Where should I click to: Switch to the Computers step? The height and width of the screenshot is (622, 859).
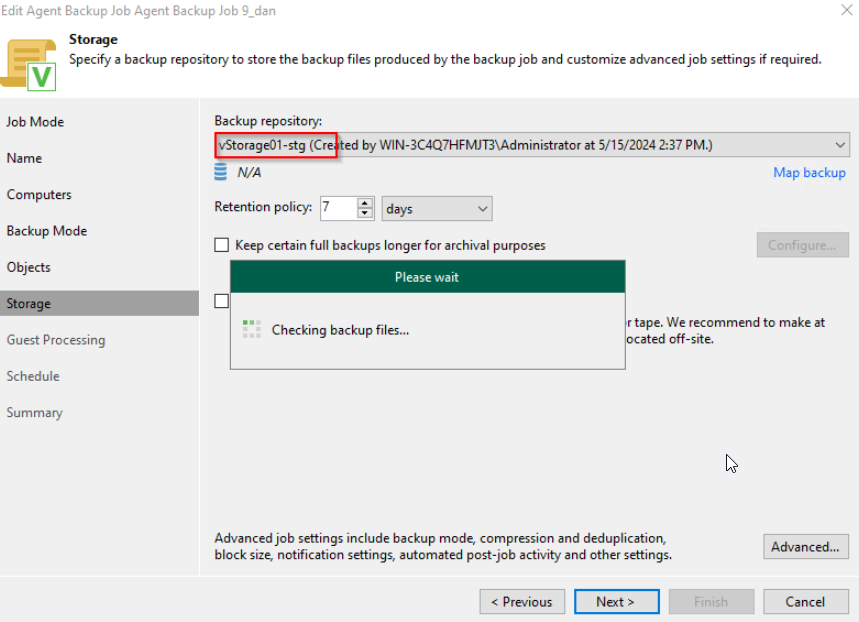point(39,195)
